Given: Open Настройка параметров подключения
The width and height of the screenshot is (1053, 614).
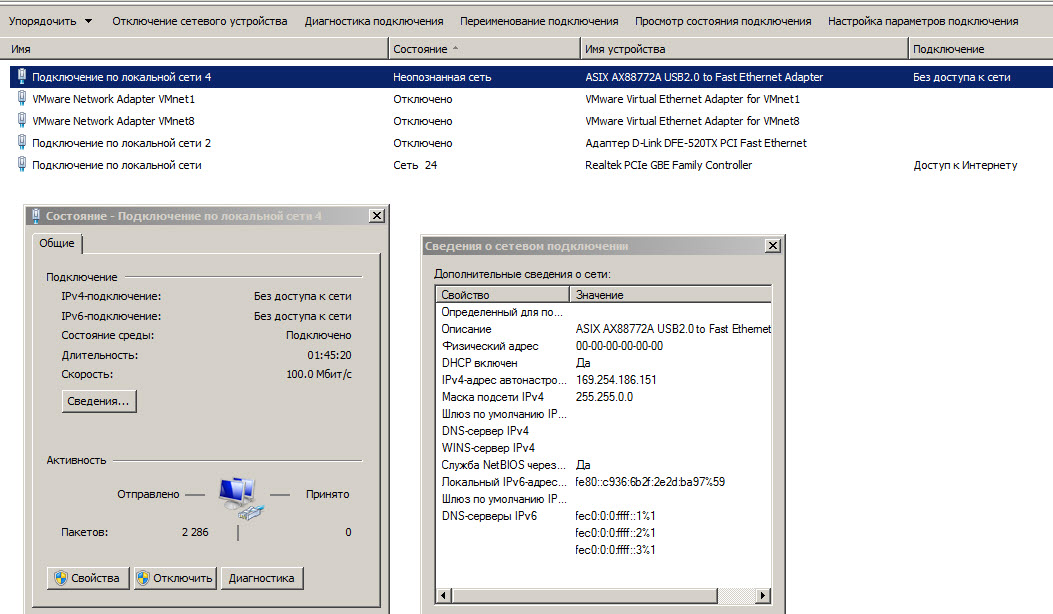Looking at the screenshot, I should [x=922, y=21].
